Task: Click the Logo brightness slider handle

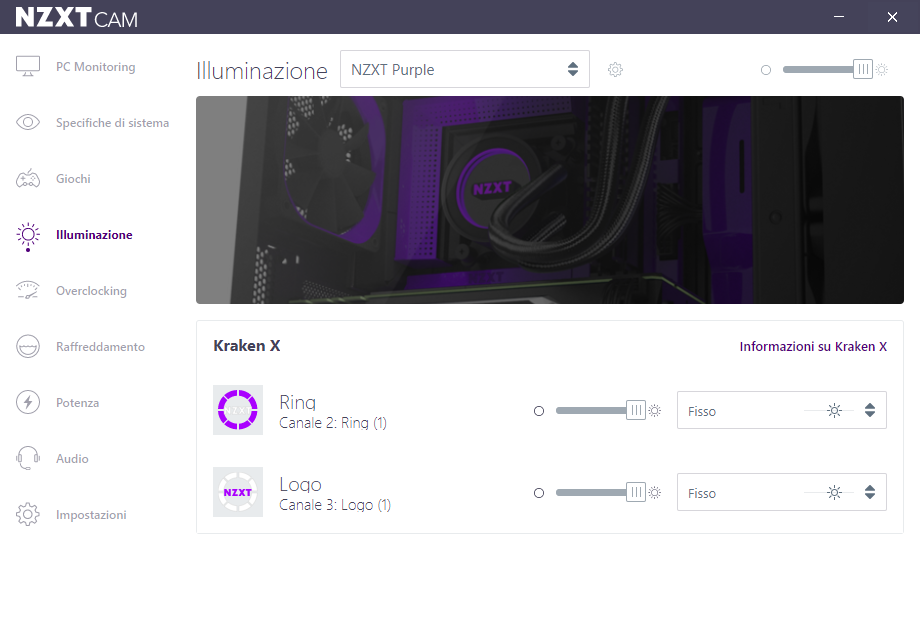Action: pyautogui.click(x=636, y=492)
